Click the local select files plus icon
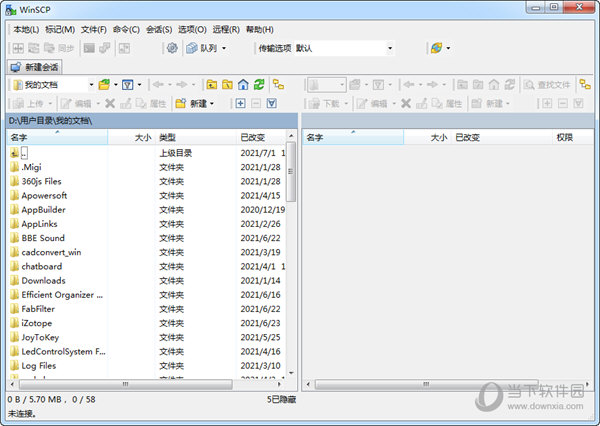The width and height of the screenshot is (600, 426). (x=240, y=103)
